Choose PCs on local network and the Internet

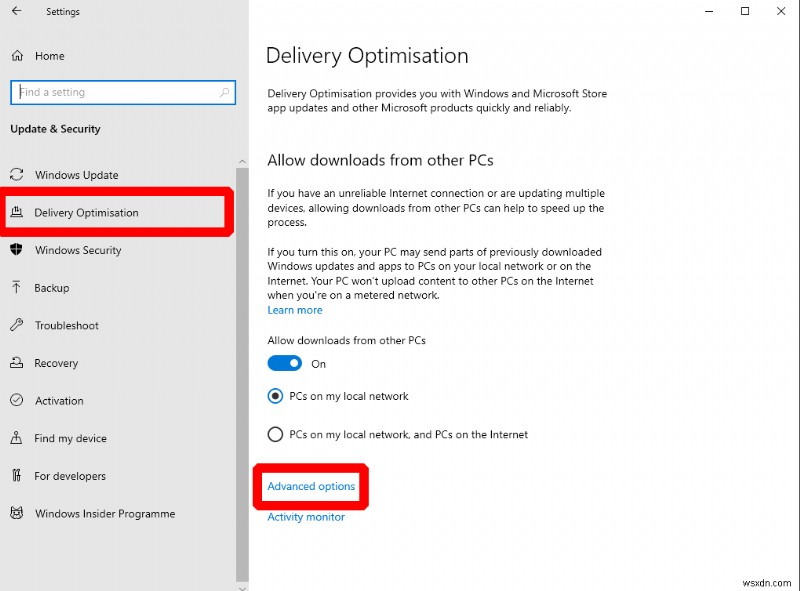[275, 434]
